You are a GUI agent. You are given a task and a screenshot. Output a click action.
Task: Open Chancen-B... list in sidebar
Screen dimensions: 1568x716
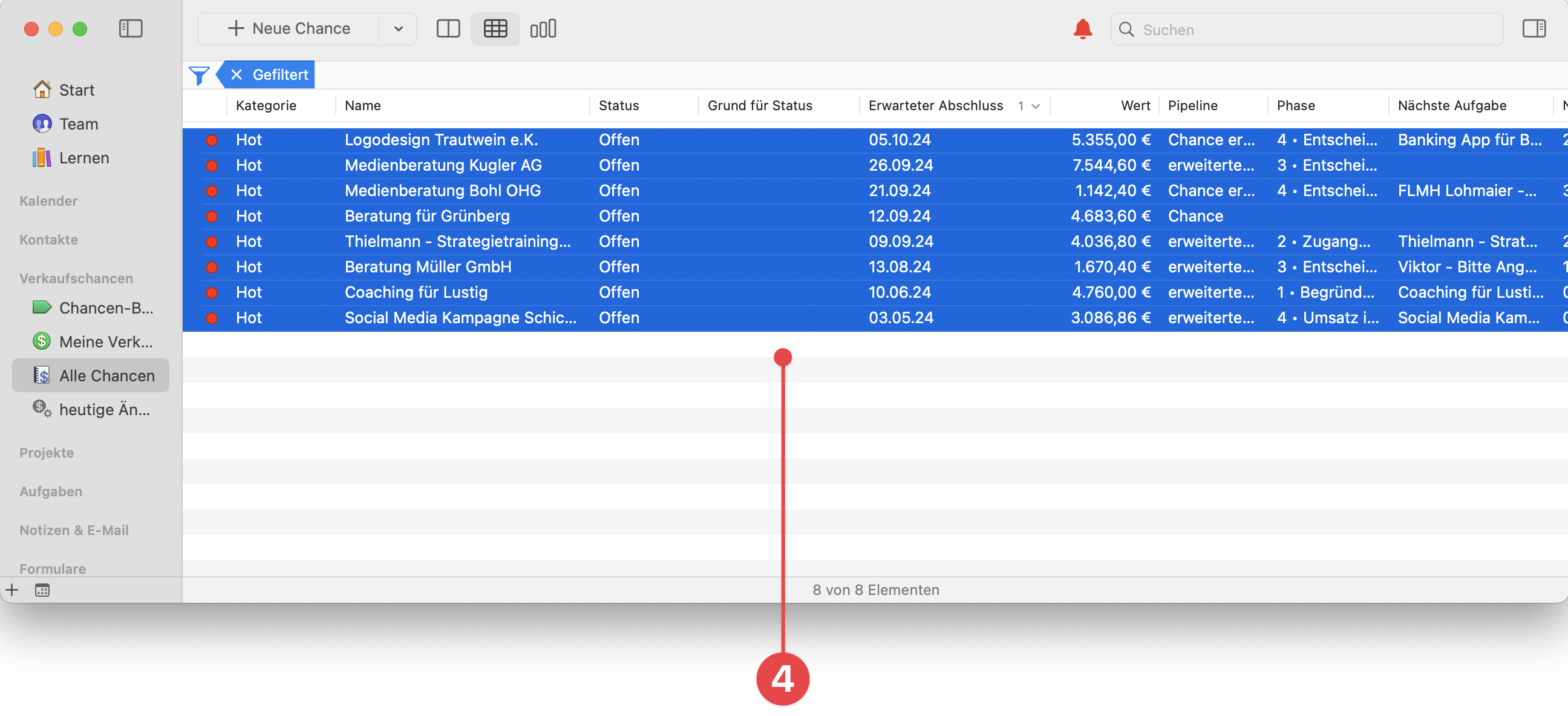coord(90,308)
